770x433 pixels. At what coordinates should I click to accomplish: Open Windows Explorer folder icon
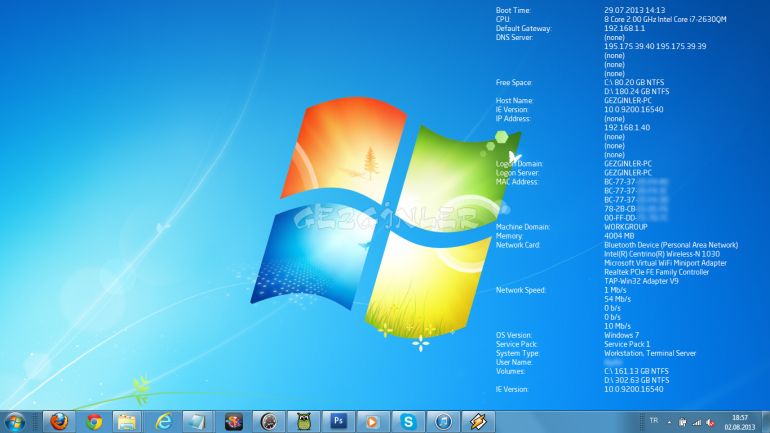[127, 422]
